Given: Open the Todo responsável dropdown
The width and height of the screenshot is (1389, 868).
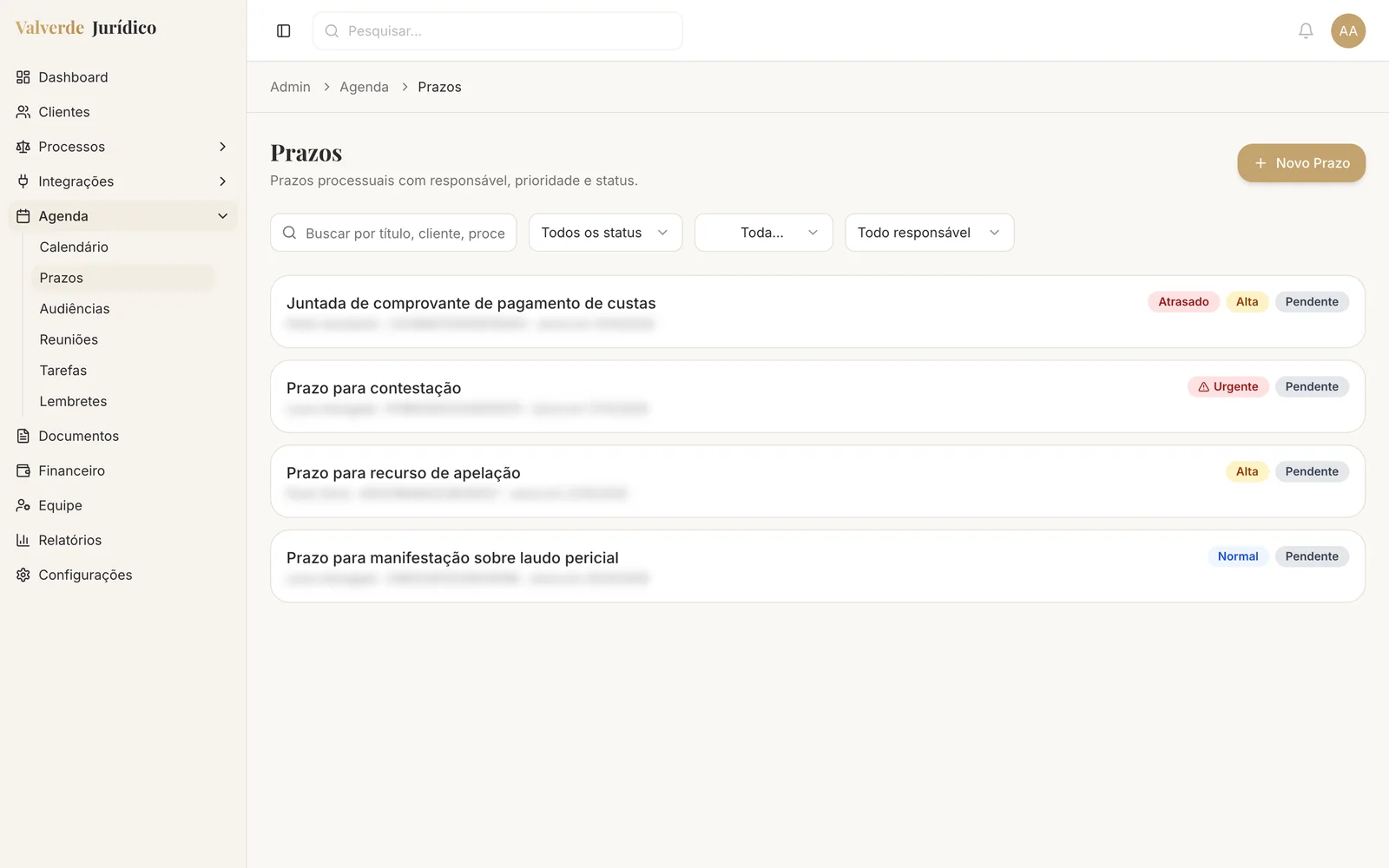Looking at the screenshot, I should click(929, 233).
